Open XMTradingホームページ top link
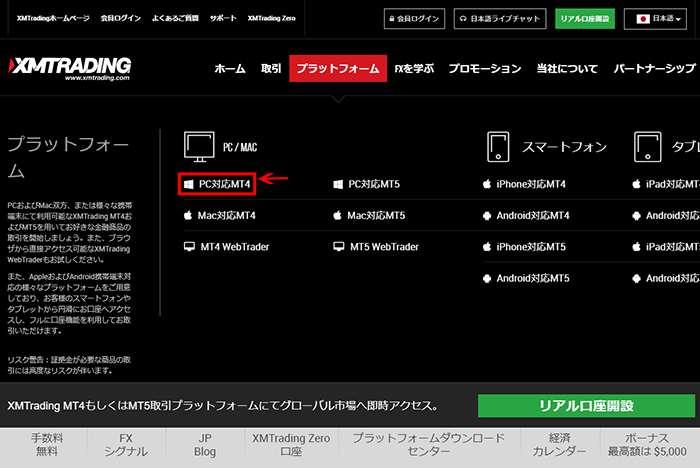This screenshot has height=468, width=700. pos(53,18)
